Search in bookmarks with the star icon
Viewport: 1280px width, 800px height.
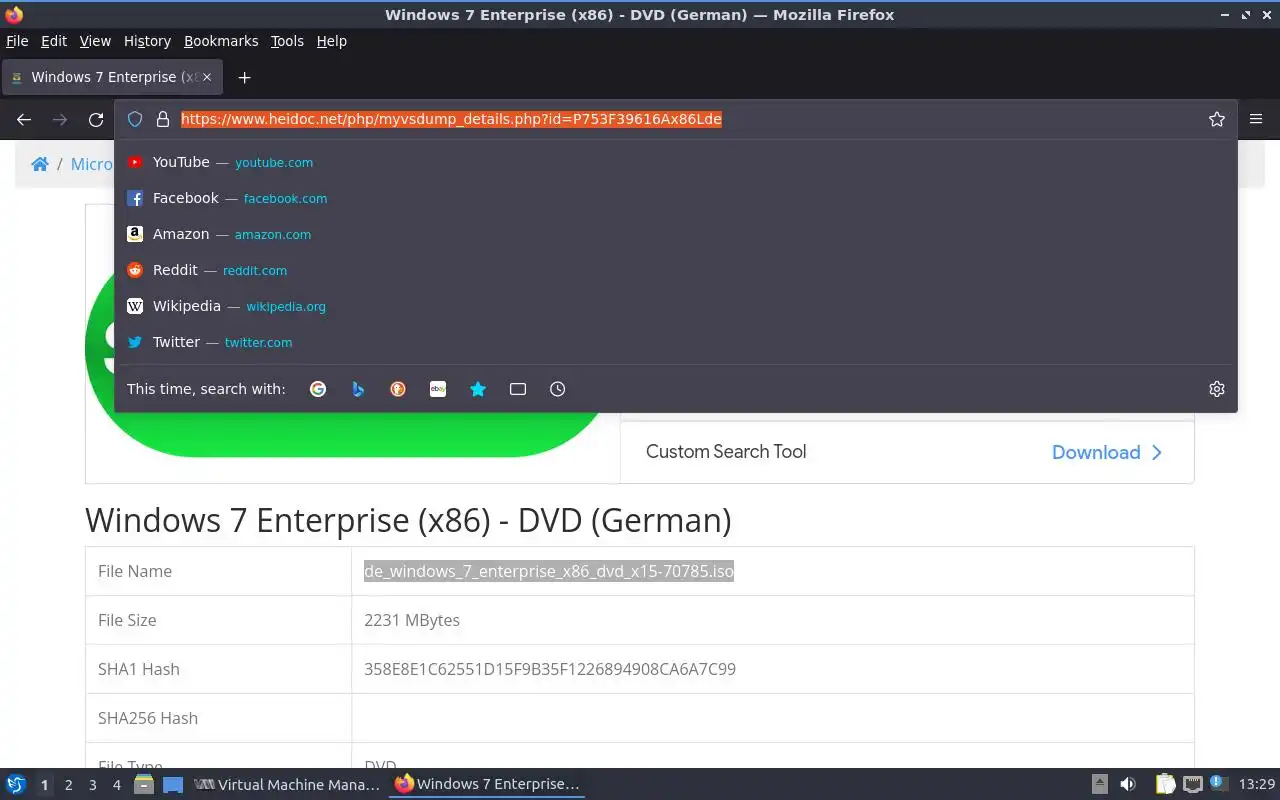pos(478,389)
